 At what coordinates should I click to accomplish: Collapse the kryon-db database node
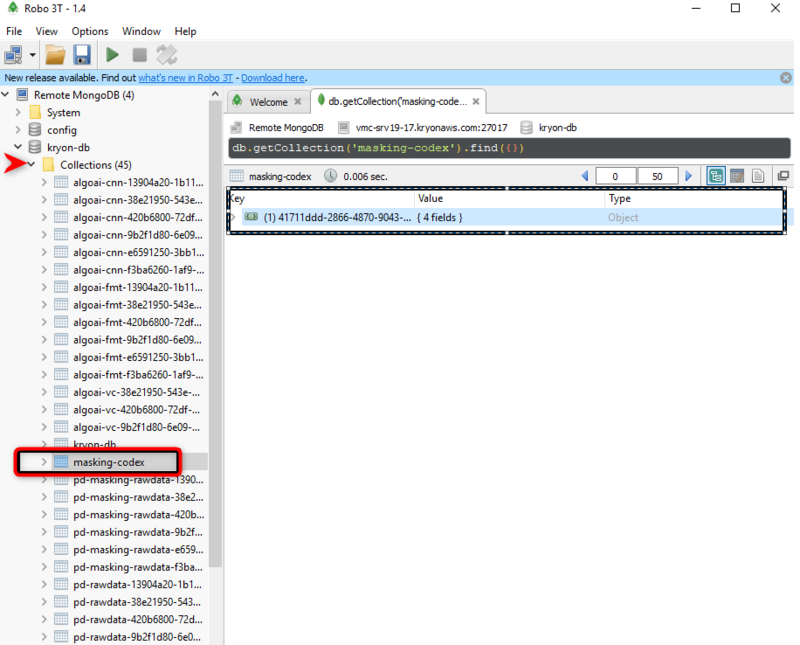(x=18, y=147)
